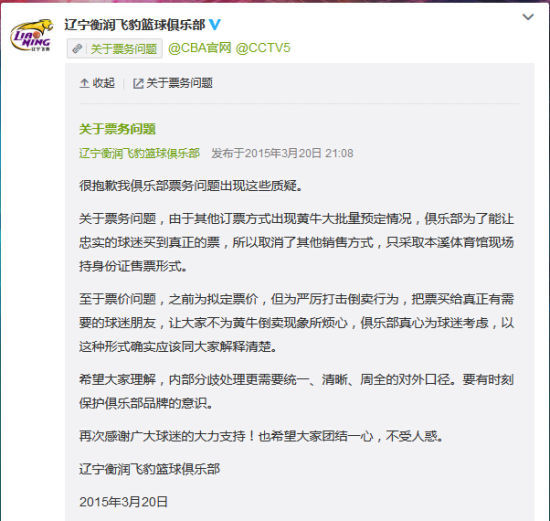
Task: Visit the @CCTV5 mention
Action: [x=263, y=48]
